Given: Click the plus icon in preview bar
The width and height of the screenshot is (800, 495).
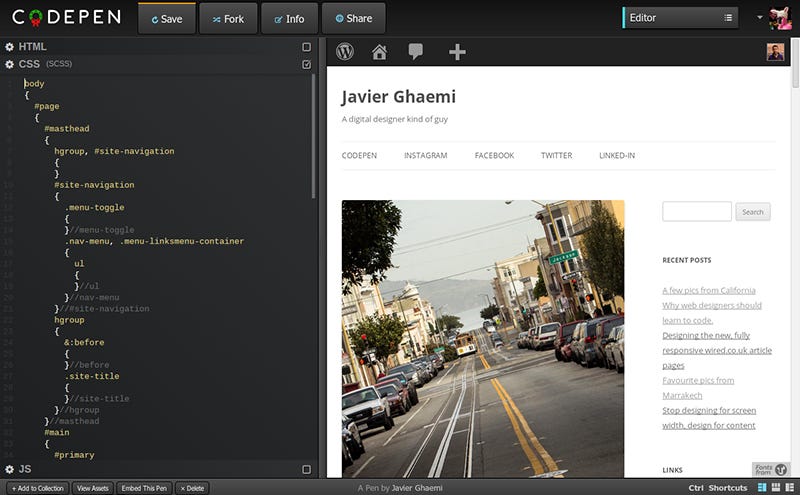Looking at the screenshot, I should coord(457,52).
